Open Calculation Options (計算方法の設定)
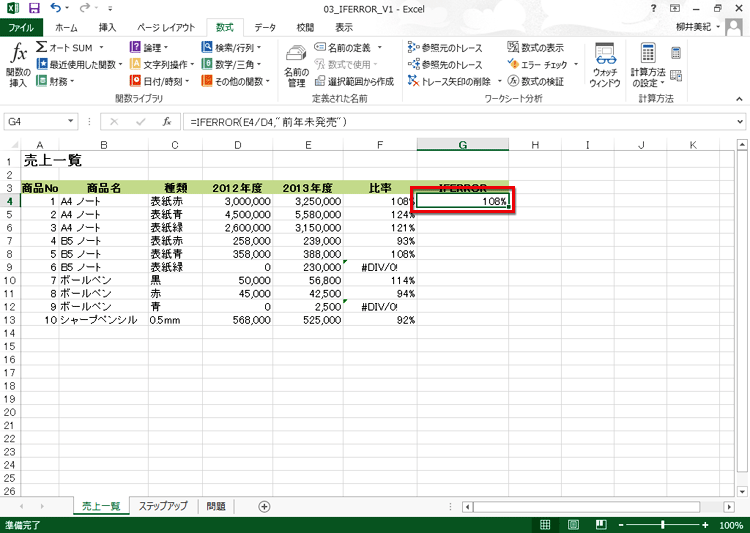750x533 pixels. coord(648,66)
